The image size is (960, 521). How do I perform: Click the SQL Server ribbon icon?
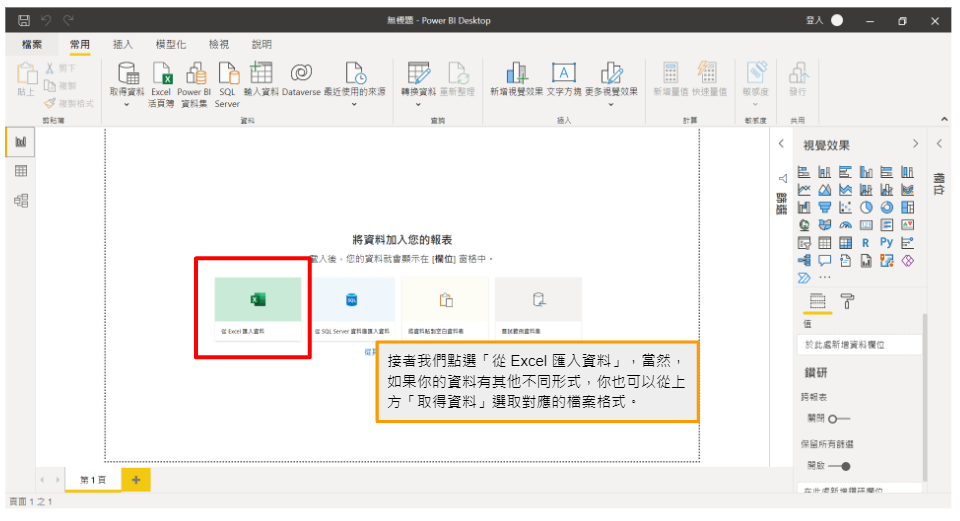[x=228, y=73]
